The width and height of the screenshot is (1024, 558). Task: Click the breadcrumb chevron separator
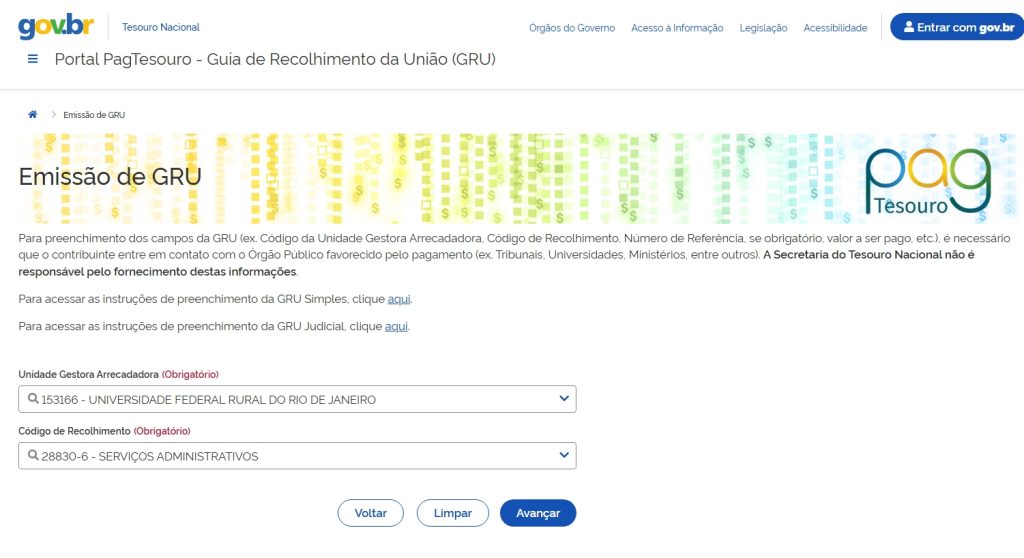[53, 115]
